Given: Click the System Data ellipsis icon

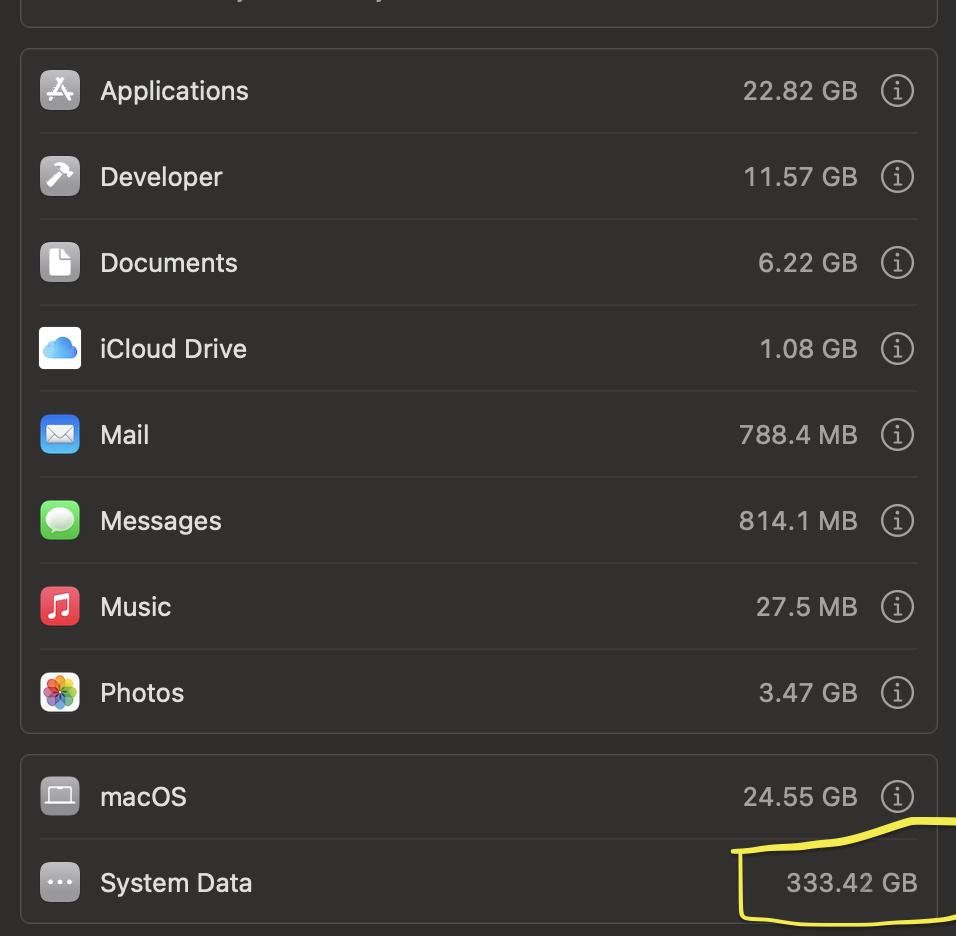Looking at the screenshot, I should (x=60, y=882).
